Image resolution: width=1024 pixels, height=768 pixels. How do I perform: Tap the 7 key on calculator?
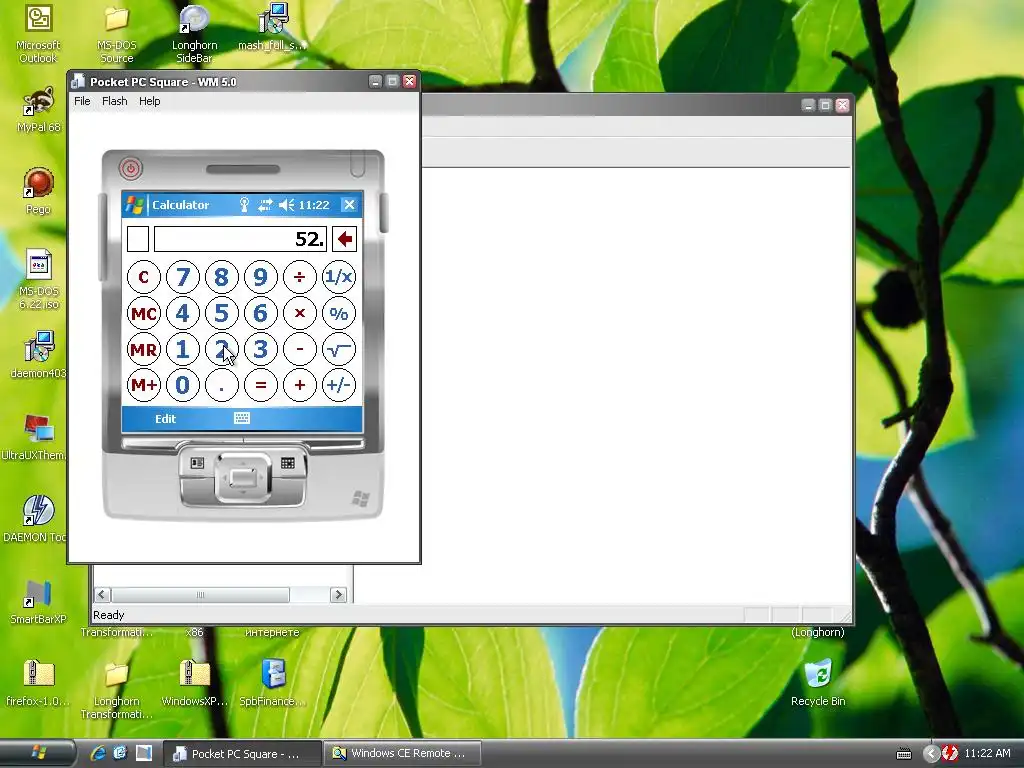pos(182,277)
